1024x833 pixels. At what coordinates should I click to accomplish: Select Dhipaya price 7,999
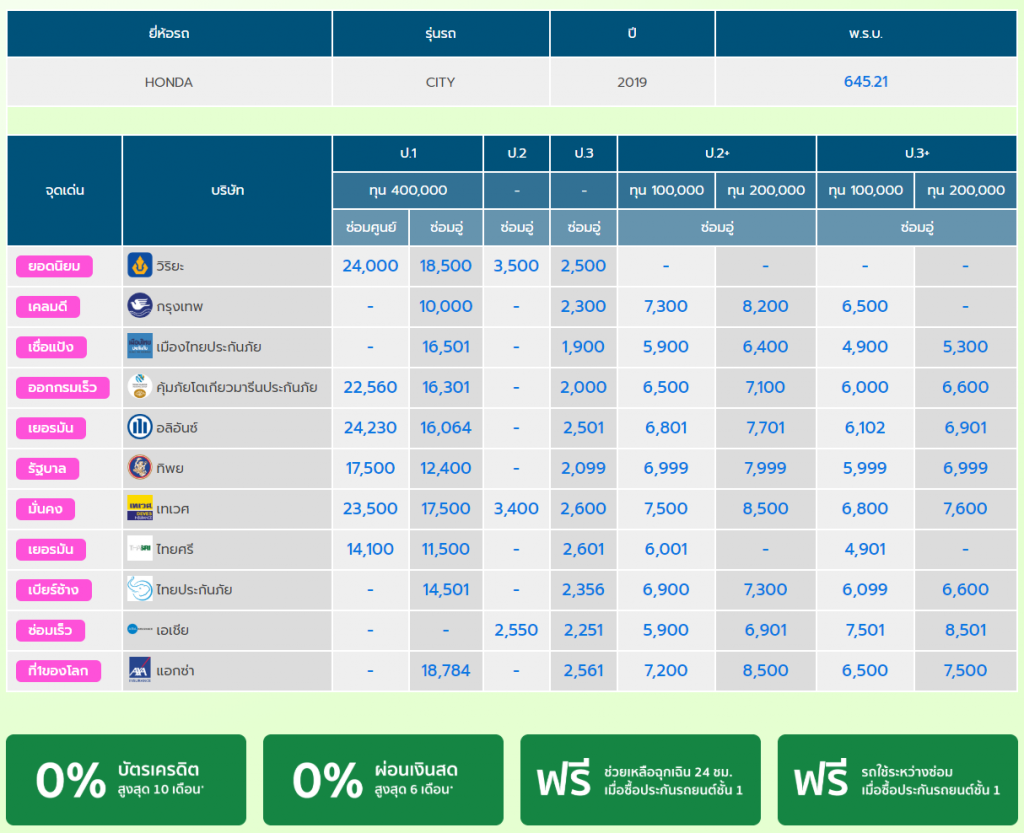click(x=765, y=468)
